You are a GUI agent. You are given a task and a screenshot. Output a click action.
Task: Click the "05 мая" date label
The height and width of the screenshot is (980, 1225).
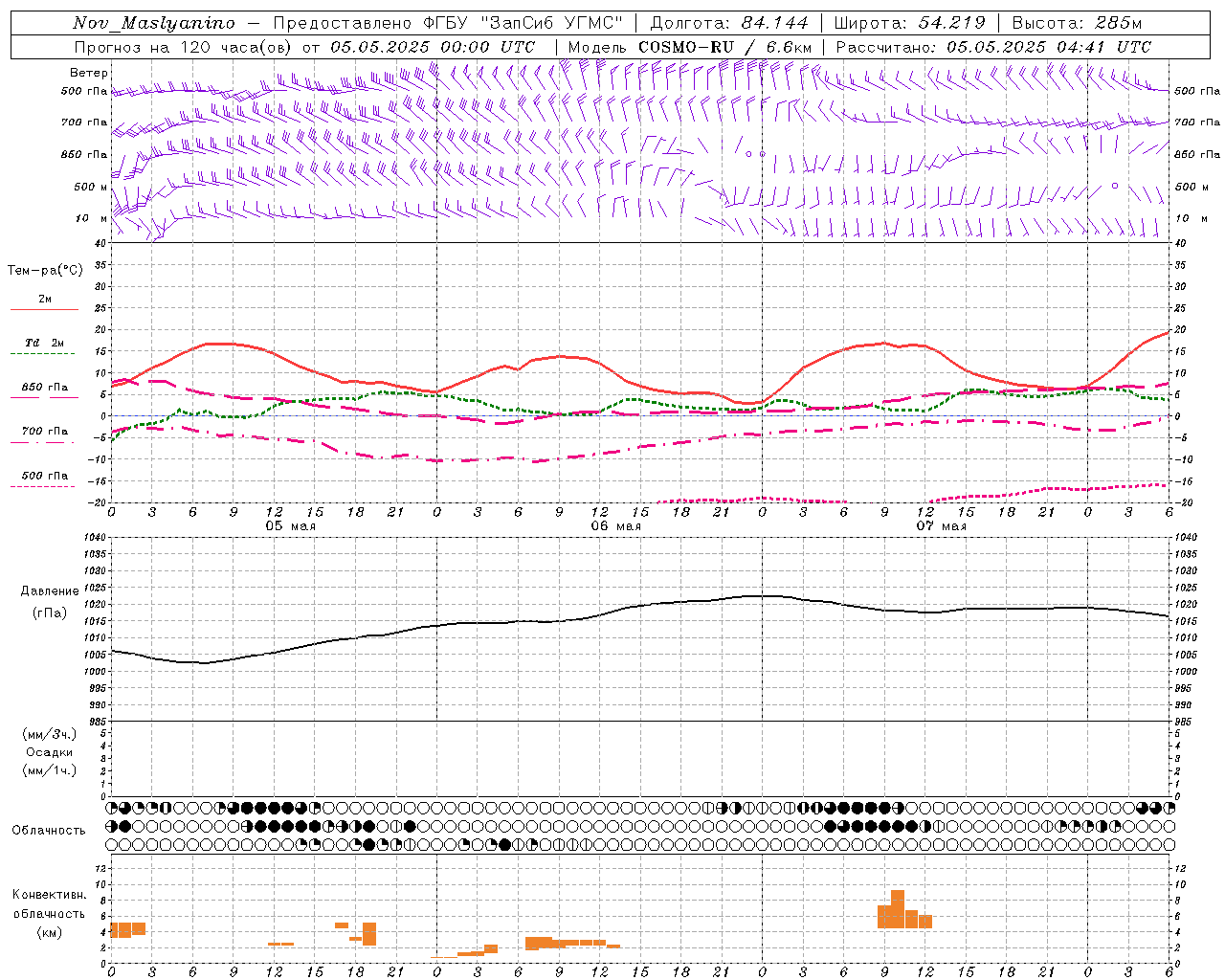point(290,526)
